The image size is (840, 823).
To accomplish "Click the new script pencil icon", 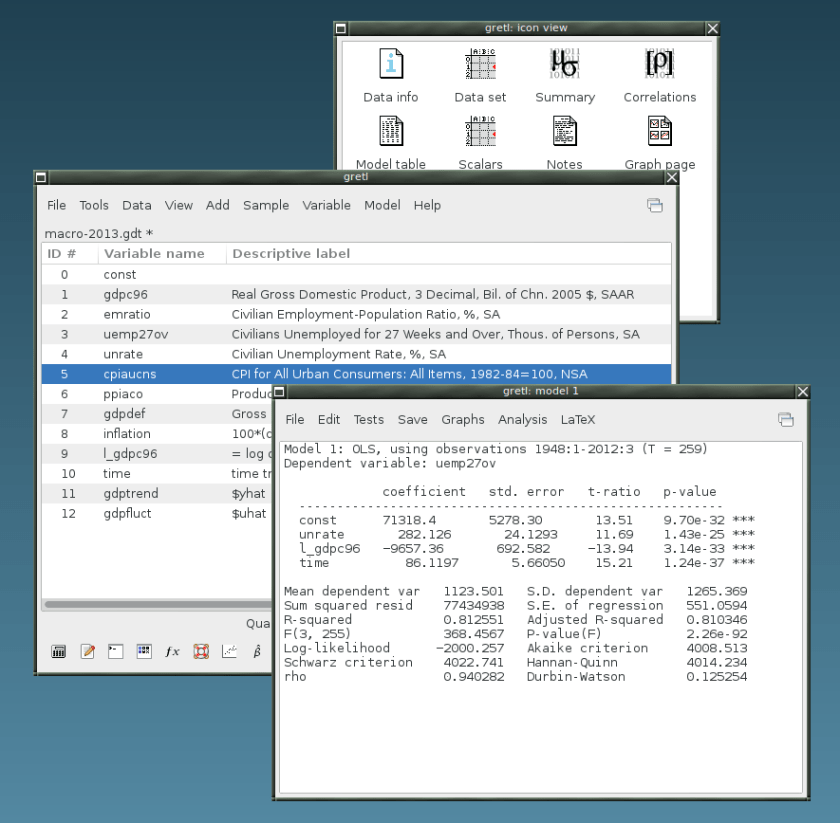I will (87, 652).
